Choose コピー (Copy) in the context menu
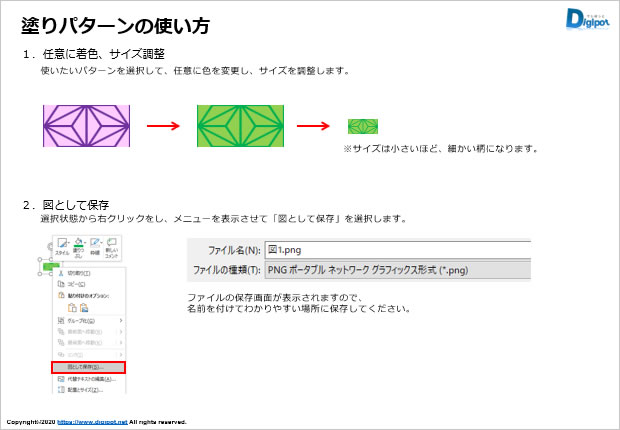This screenshot has height=430, width=620. 89,284
